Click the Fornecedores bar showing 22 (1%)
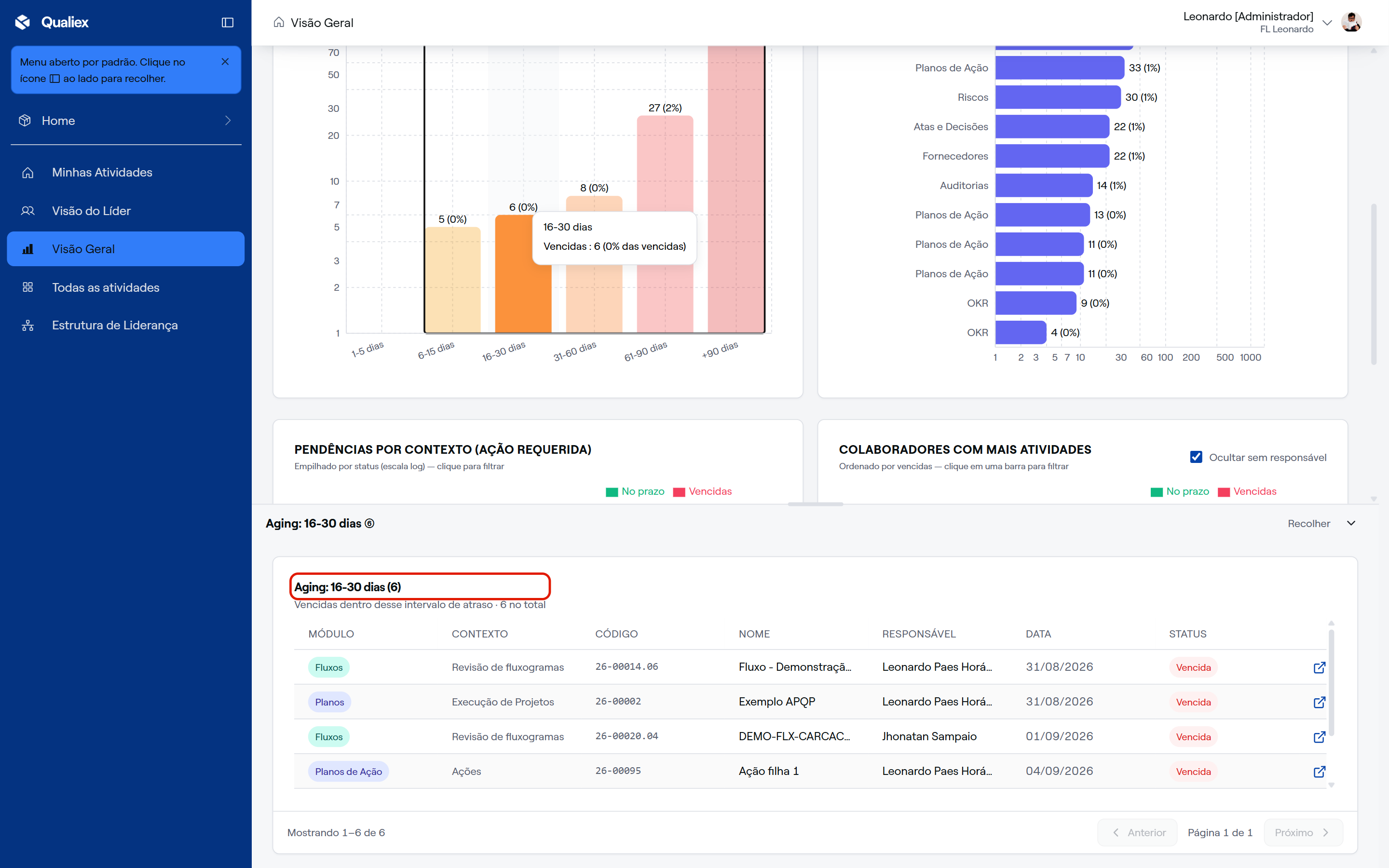 (1052, 156)
